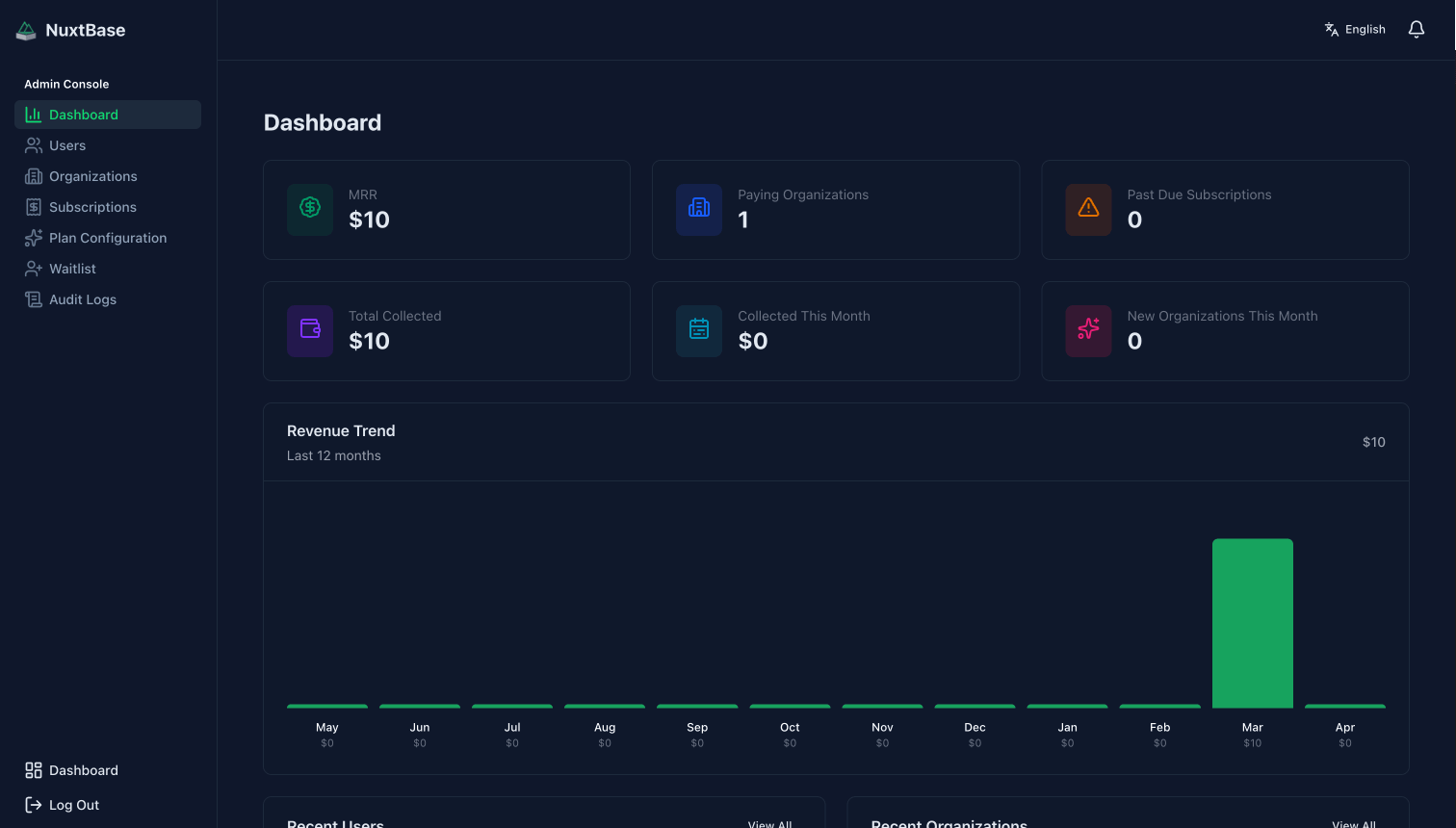Open Plan Configuration via its wrench icon

pyautogui.click(x=33, y=237)
